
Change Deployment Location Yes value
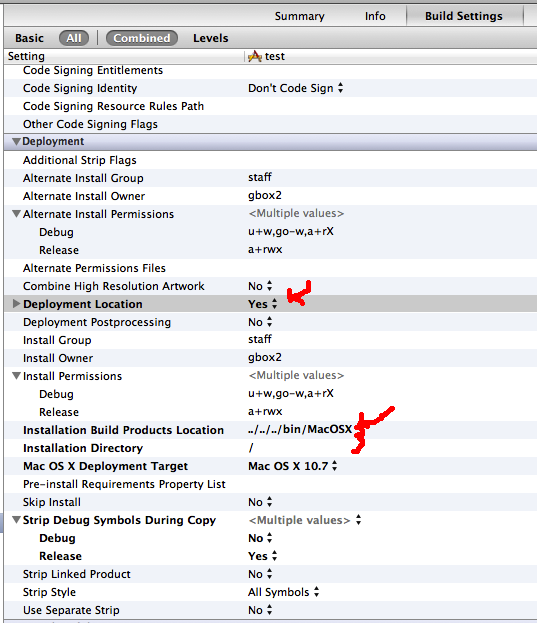click(263, 304)
